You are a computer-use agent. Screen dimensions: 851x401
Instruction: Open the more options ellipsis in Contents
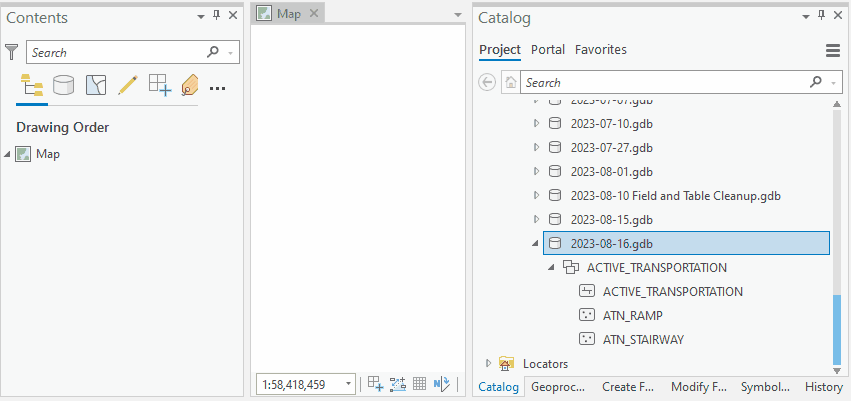coord(217,88)
